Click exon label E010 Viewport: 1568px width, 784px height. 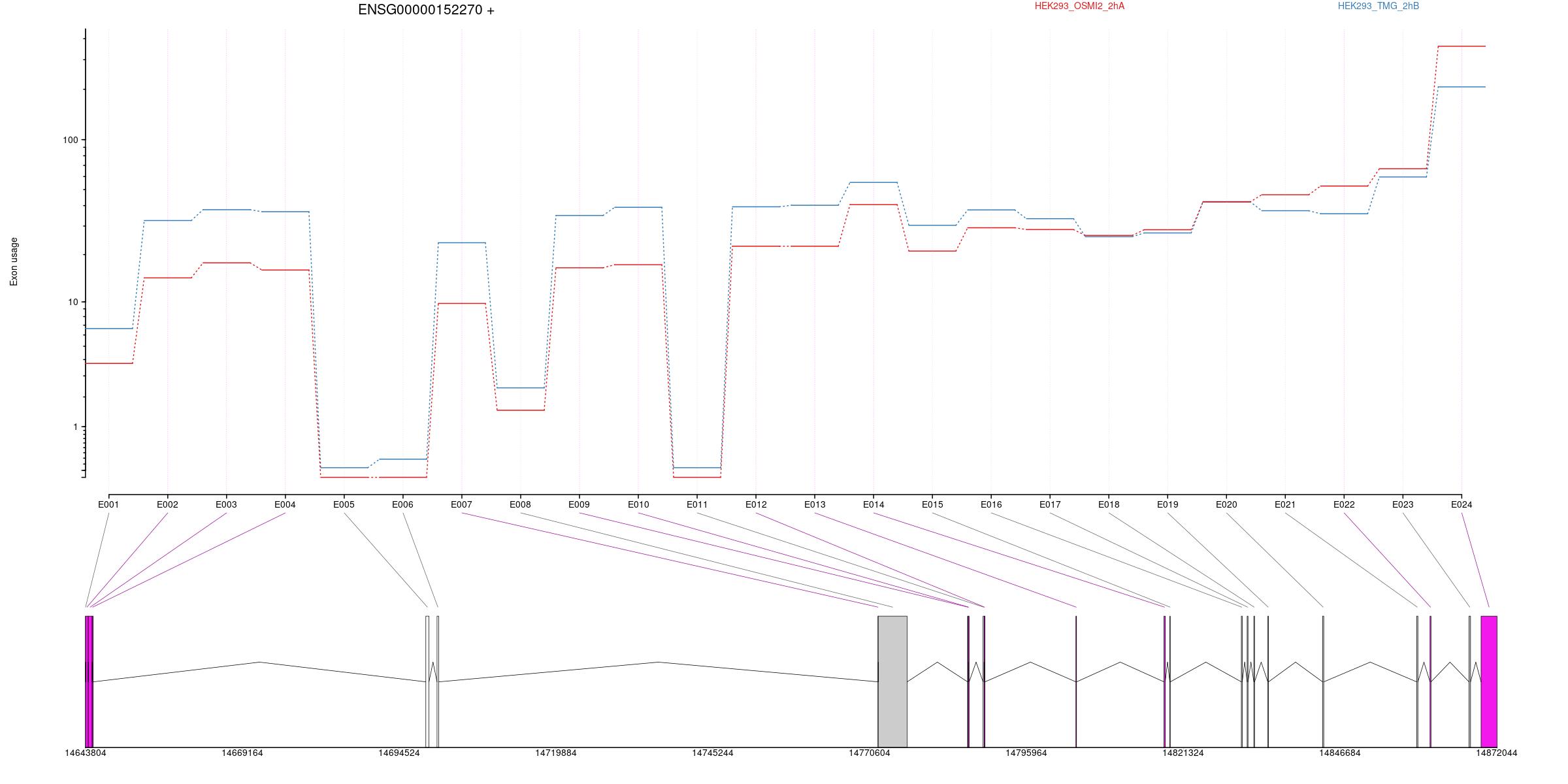638,504
